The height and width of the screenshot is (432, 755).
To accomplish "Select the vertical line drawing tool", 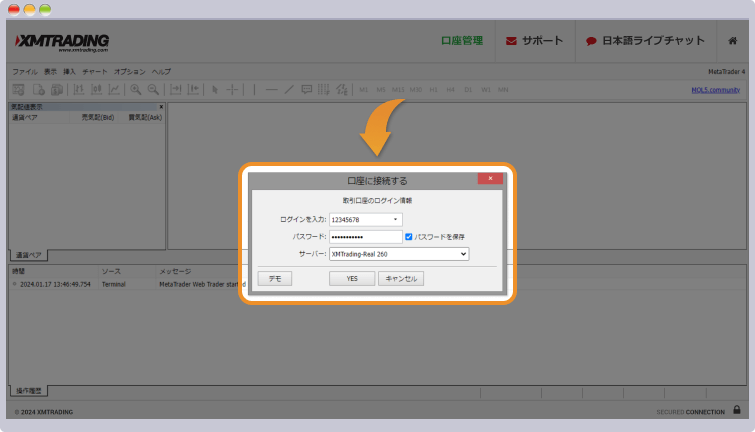I will pos(254,90).
